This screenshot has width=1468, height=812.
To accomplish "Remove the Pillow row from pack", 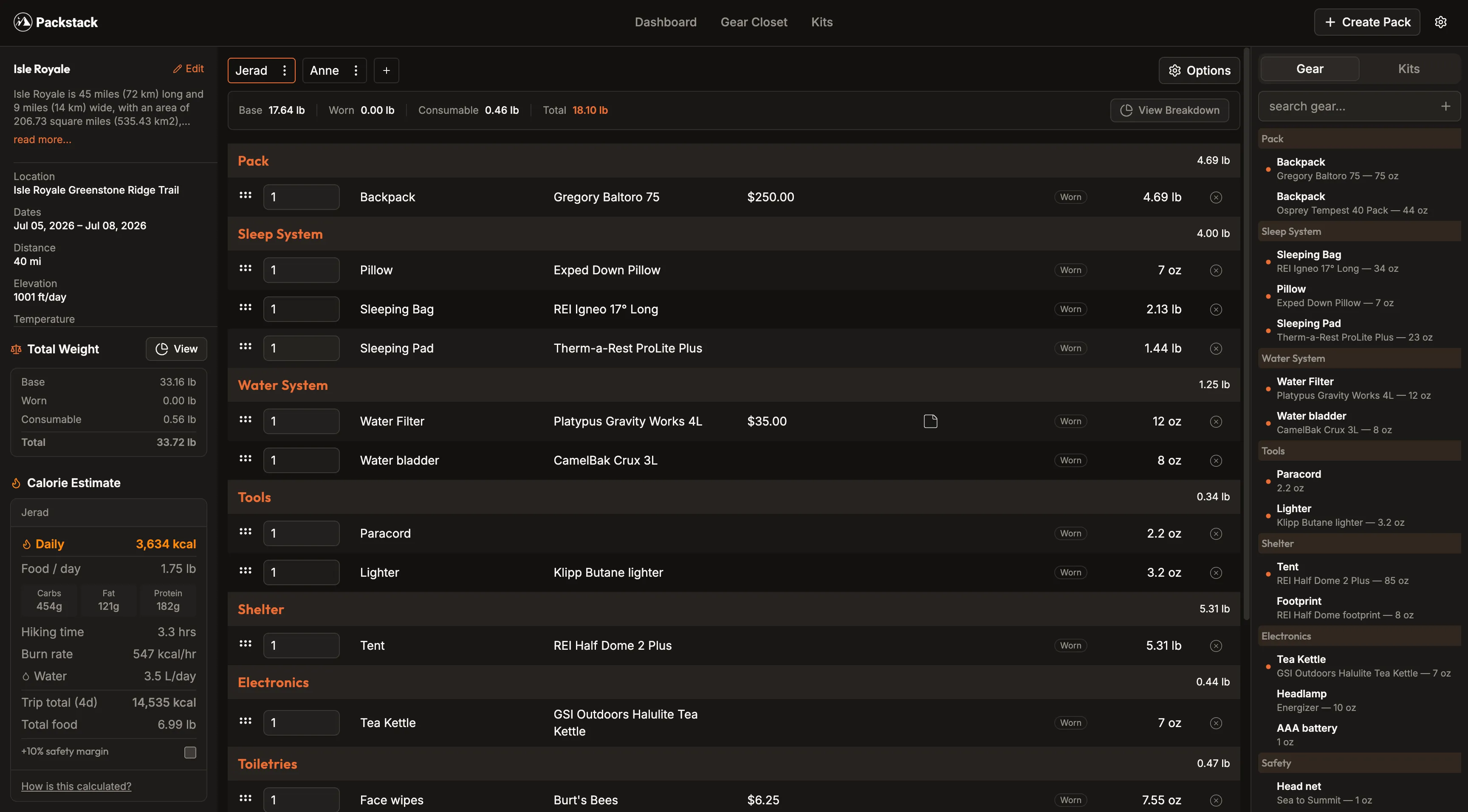I will click(1216, 270).
